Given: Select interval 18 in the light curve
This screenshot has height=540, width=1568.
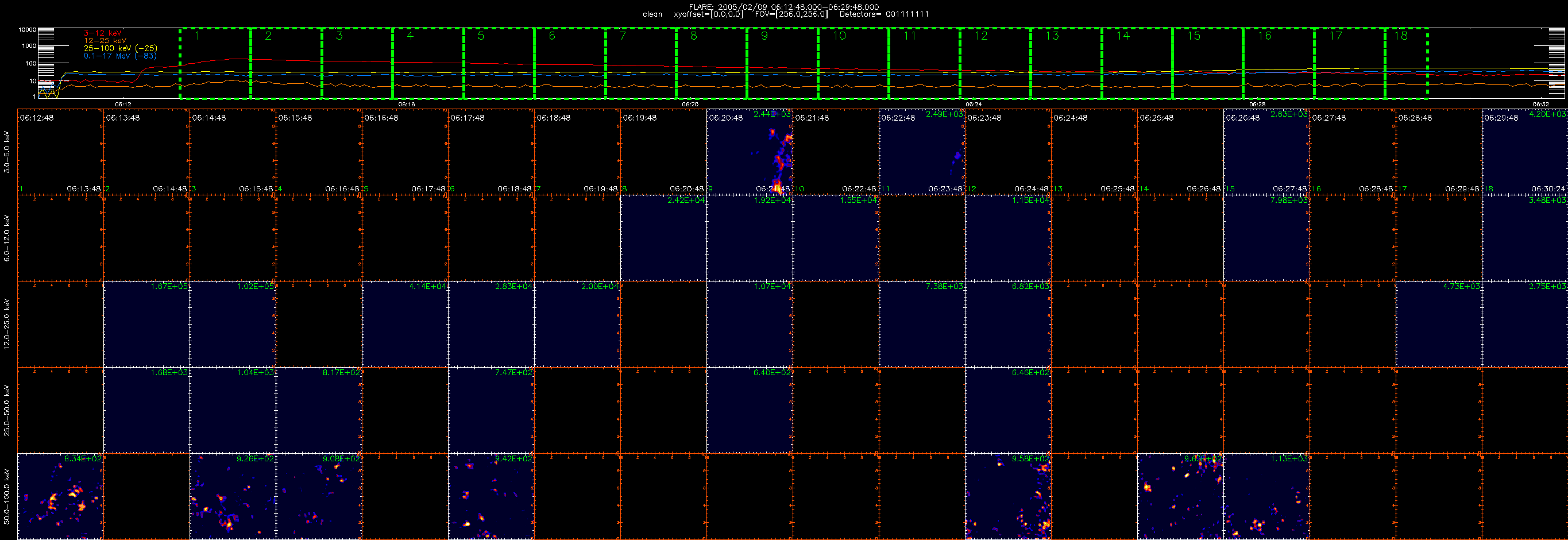Looking at the screenshot, I should click(1406, 63).
